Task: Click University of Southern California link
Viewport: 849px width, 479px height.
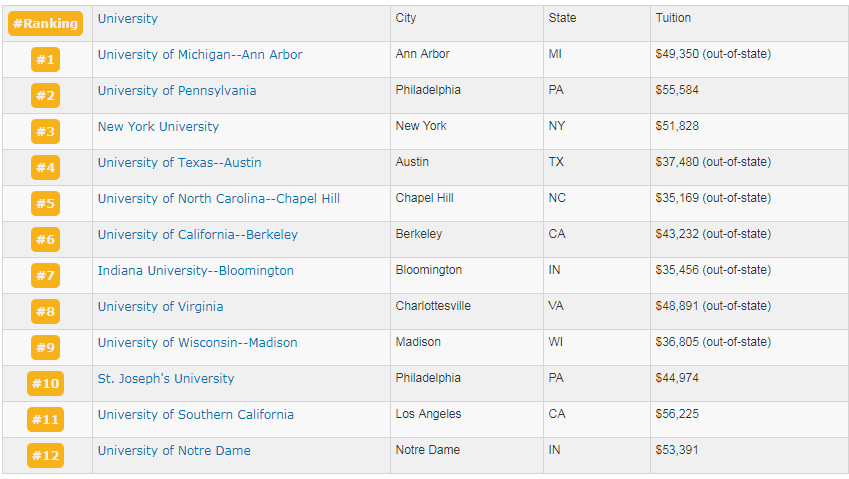Action: (x=195, y=415)
